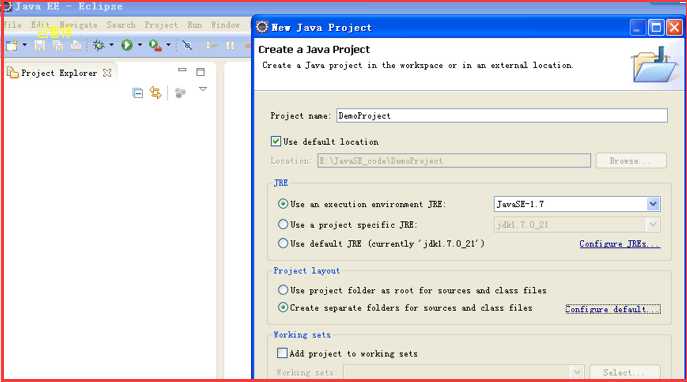687x382 pixels.
Task: Open the Search menu
Action: click(x=120, y=25)
